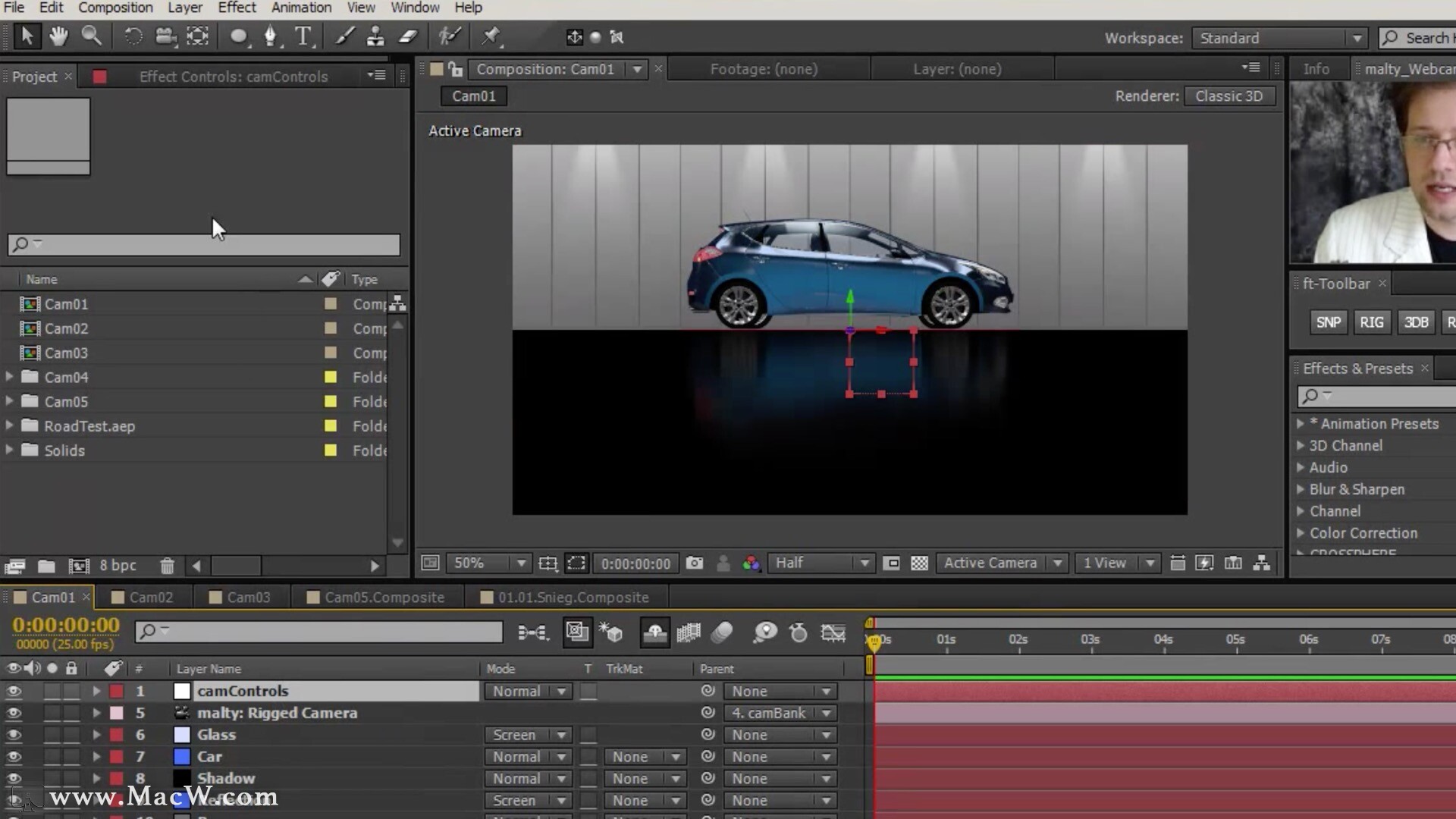Select the Hand tool
The width and height of the screenshot is (1456, 819).
click(x=58, y=36)
